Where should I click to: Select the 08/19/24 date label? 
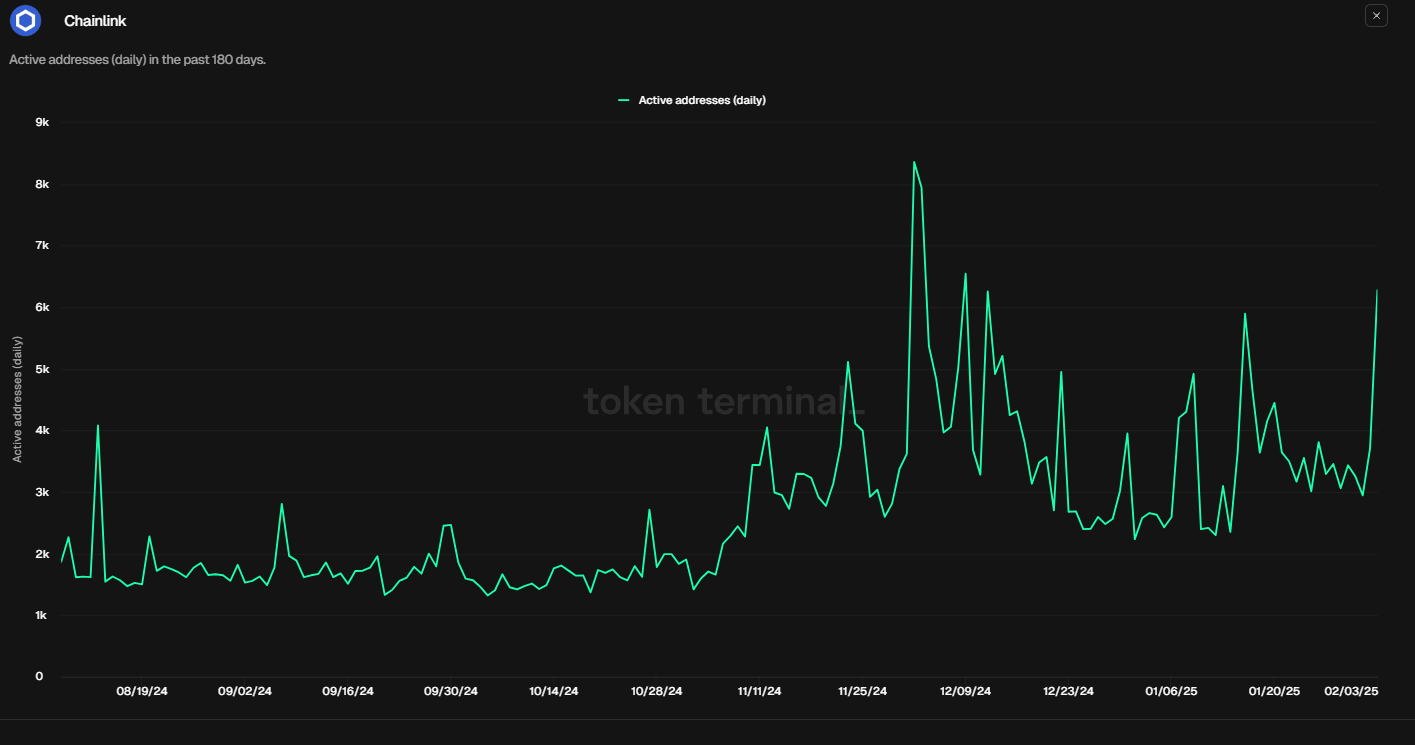coord(142,691)
